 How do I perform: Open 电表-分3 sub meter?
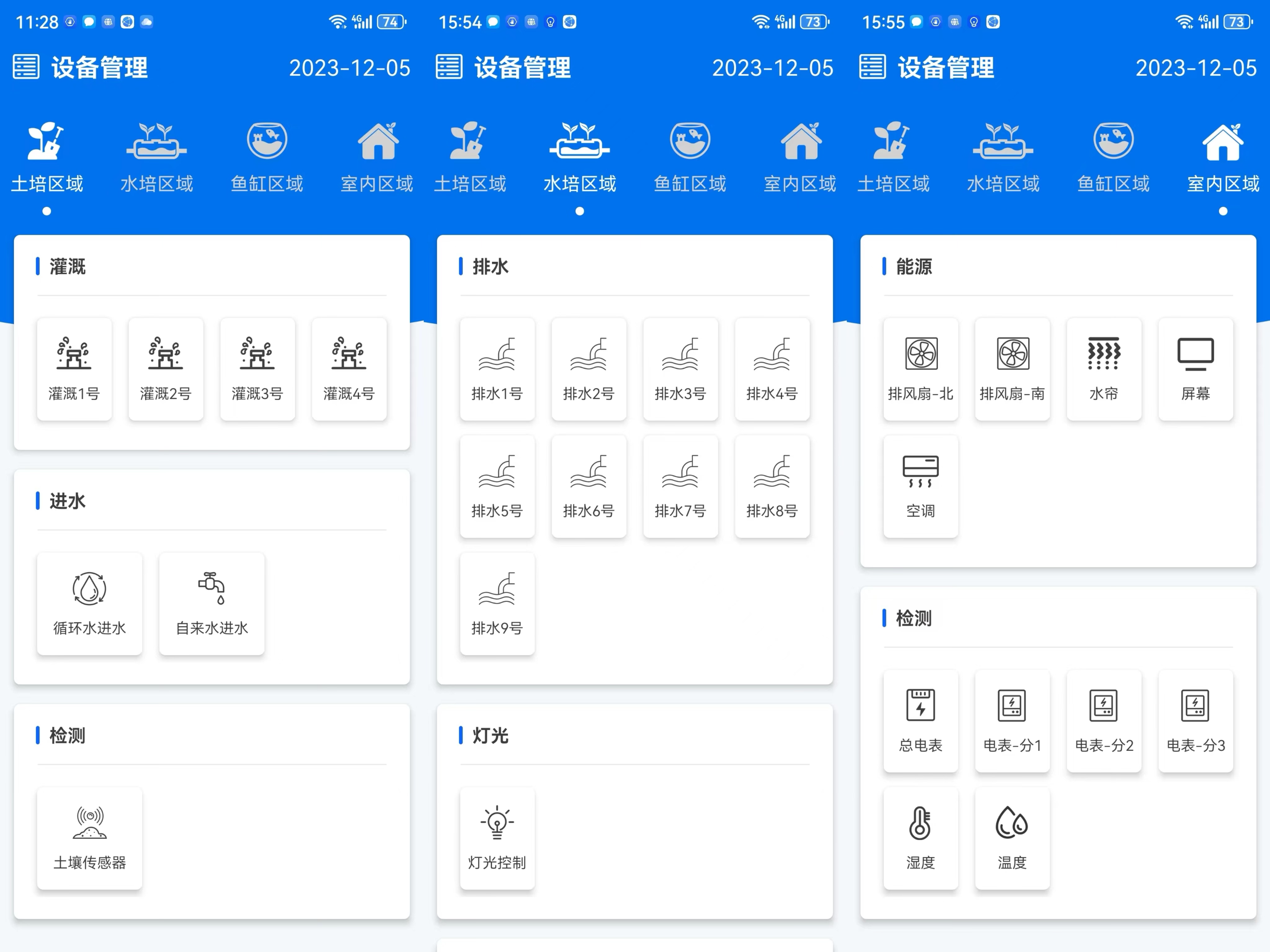coord(1196,721)
